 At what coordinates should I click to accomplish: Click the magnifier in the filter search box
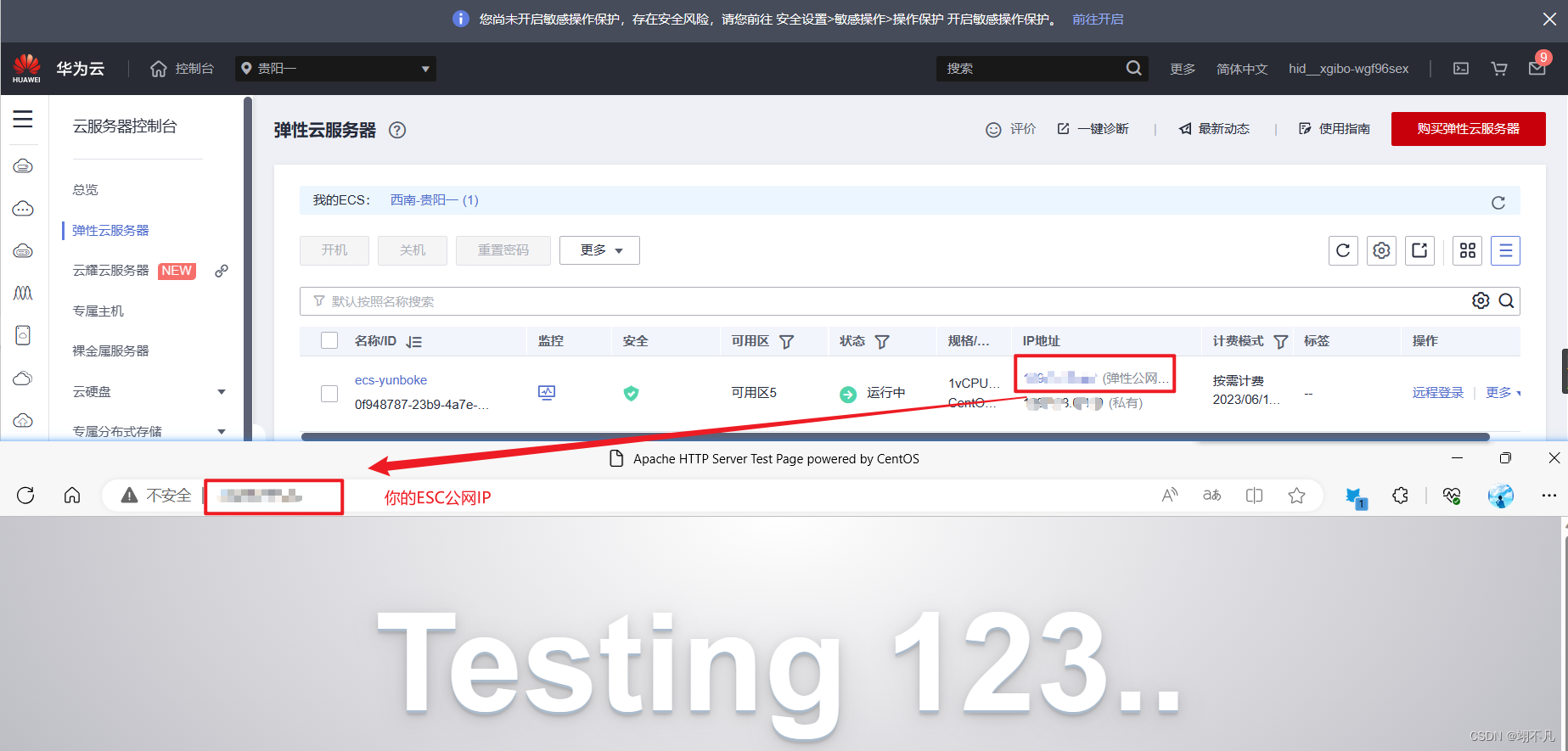coord(1506,300)
